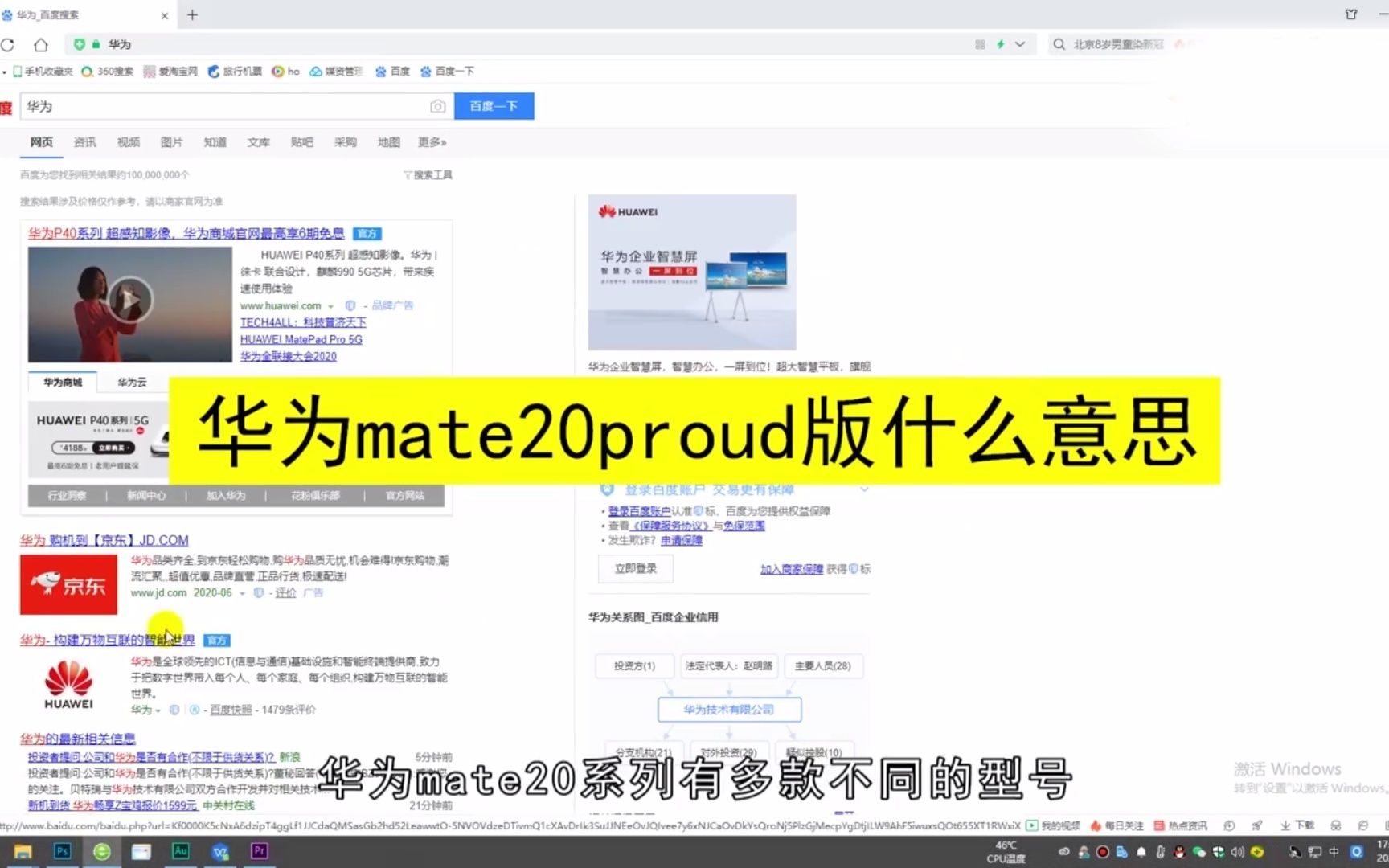Click 行业洞察 in the Huawei footer nav
The image size is (1389, 868).
(67, 496)
